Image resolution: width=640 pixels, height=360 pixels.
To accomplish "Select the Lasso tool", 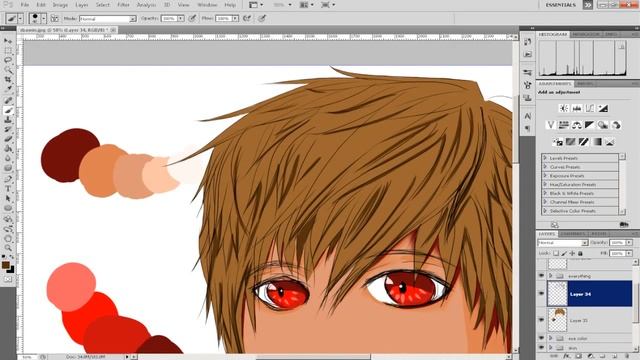I will [x=8, y=60].
